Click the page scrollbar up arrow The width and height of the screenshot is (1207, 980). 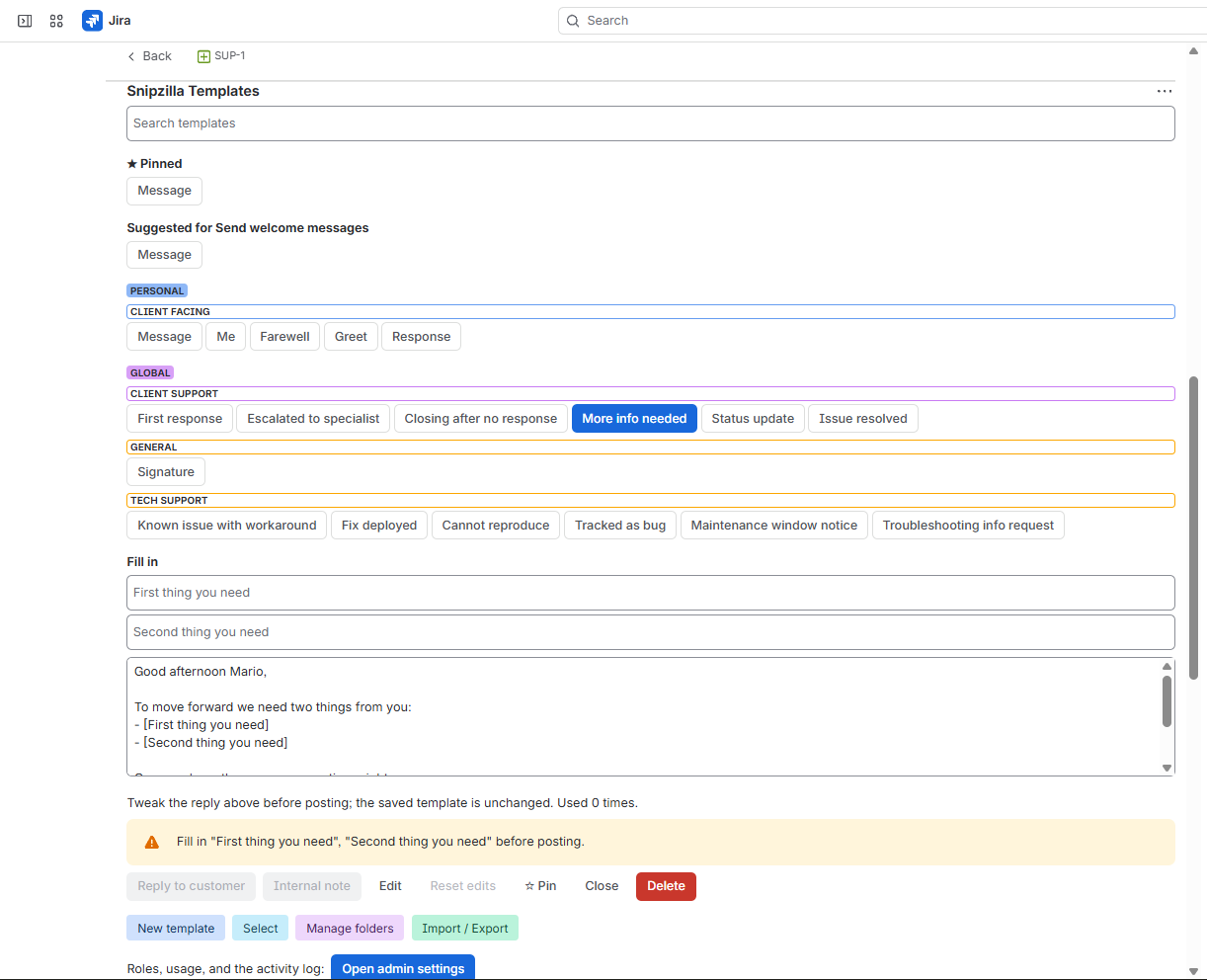point(1194,51)
